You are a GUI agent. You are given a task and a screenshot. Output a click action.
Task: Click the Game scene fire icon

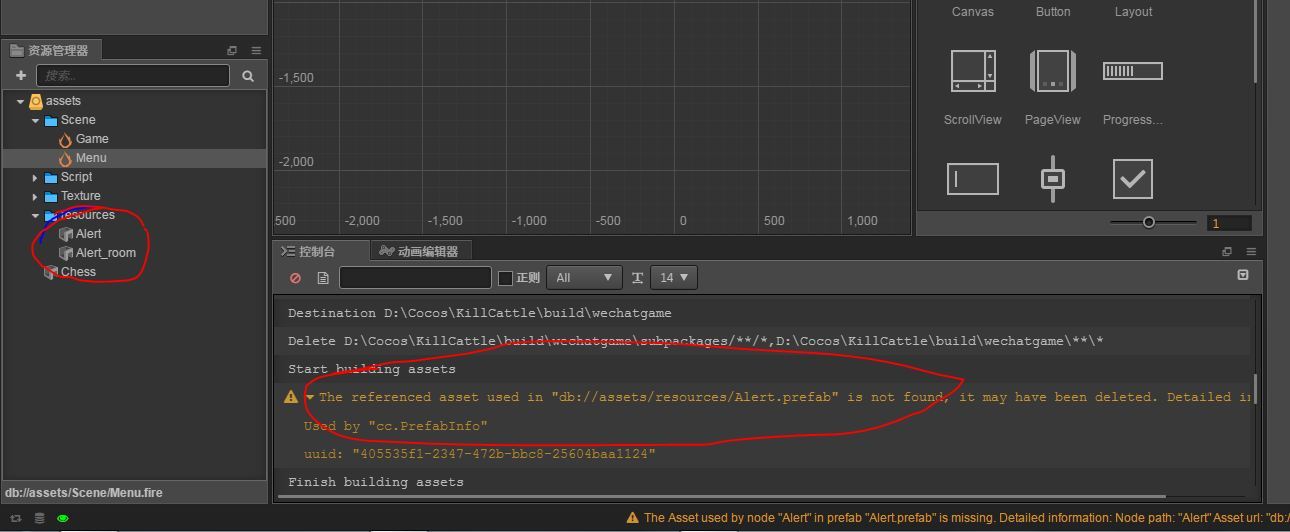click(x=65, y=140)
